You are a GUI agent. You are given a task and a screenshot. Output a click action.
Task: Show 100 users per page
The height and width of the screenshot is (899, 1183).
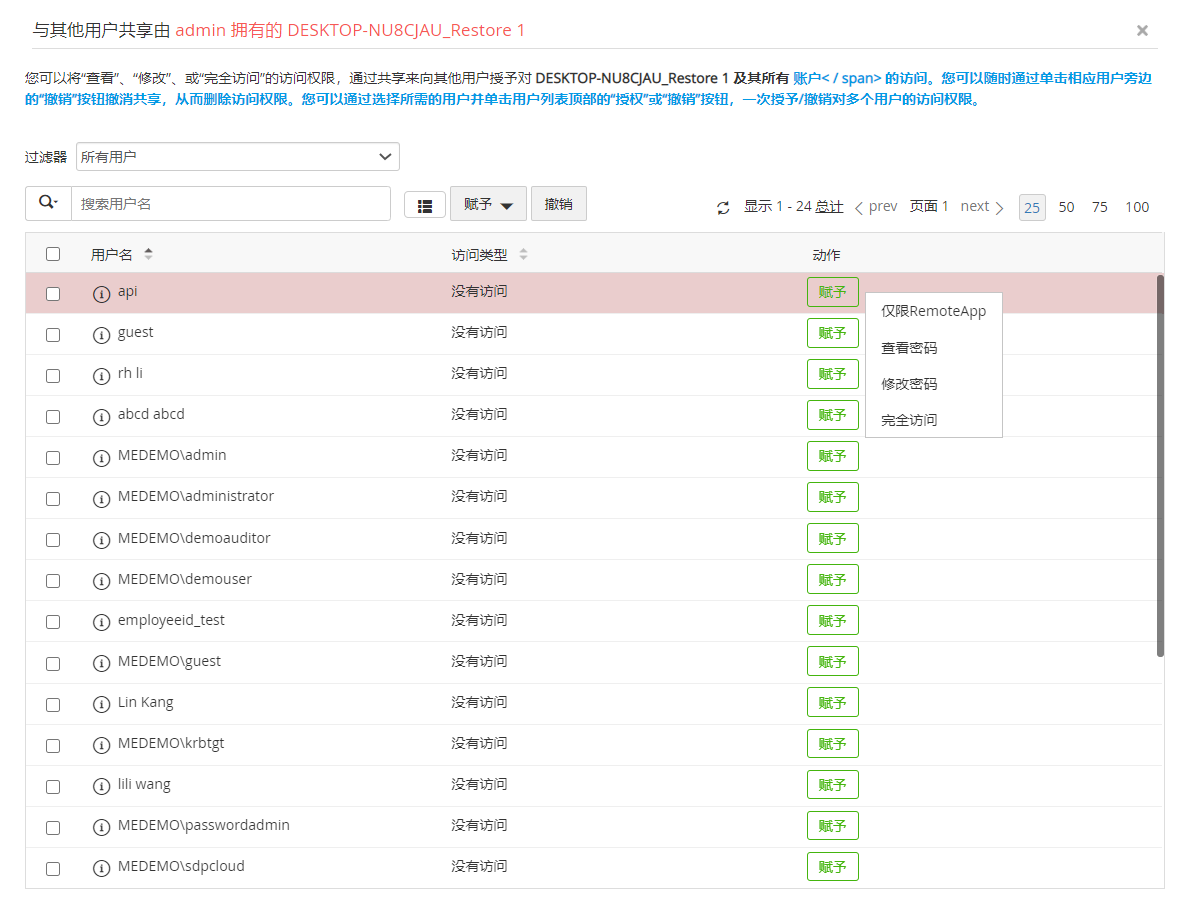[1137, 207]
